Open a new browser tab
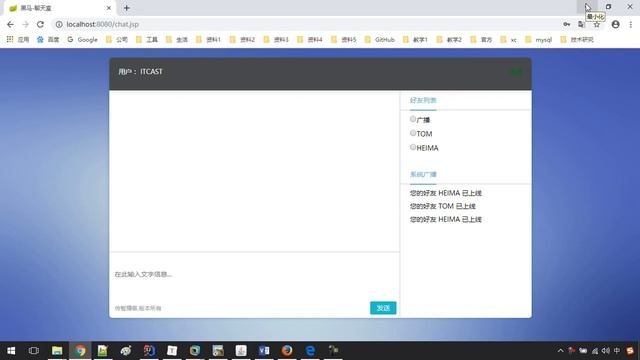640x360 pixels. coord(127,8)
